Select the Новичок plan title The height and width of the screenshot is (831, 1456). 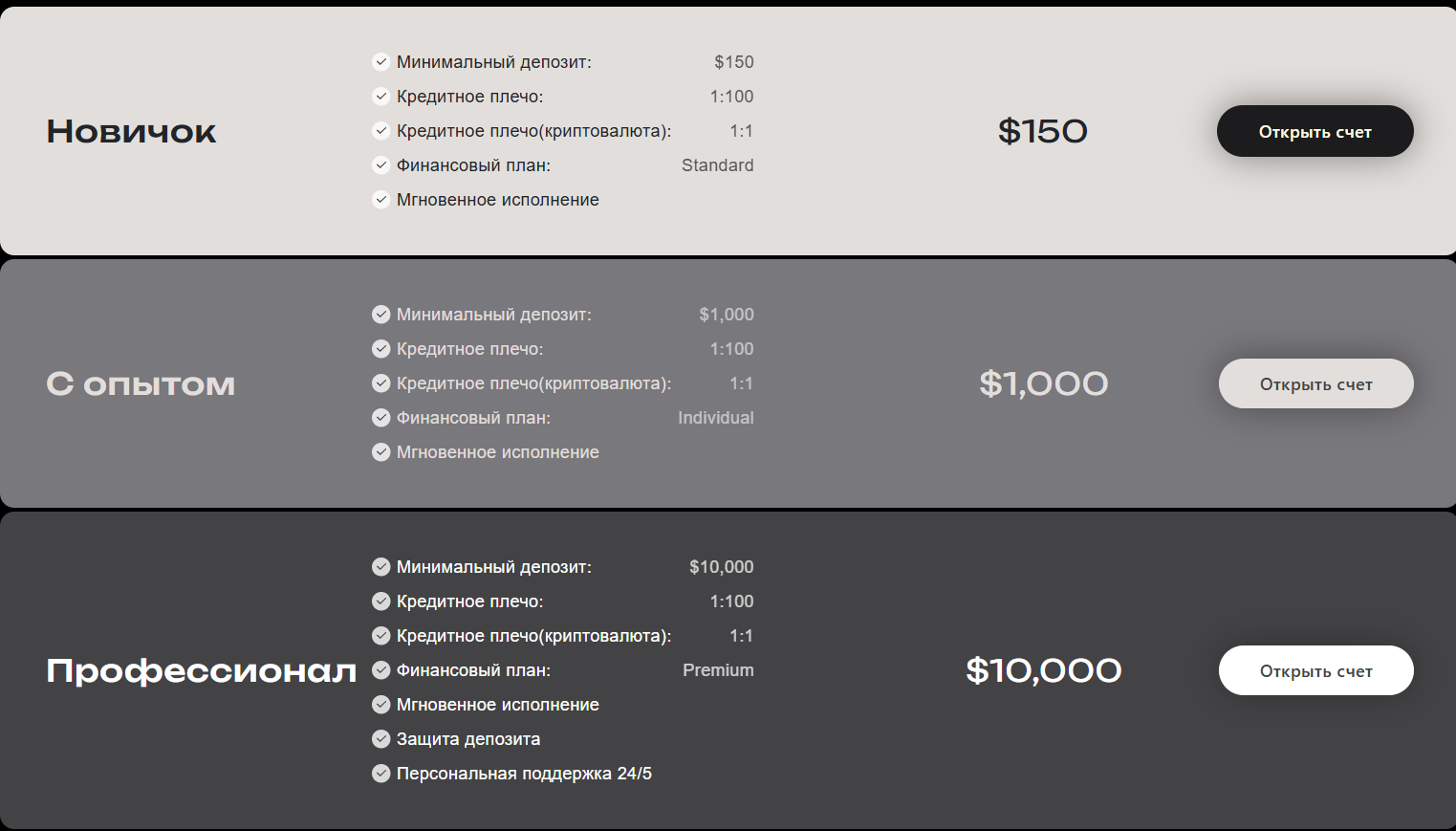click(x=131, y=132)
